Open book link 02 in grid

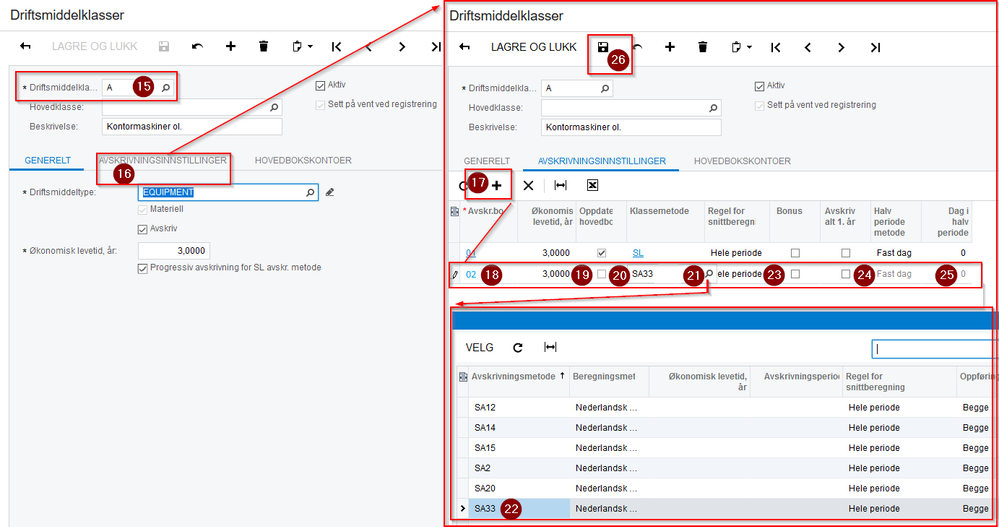(x=471, y=274)
